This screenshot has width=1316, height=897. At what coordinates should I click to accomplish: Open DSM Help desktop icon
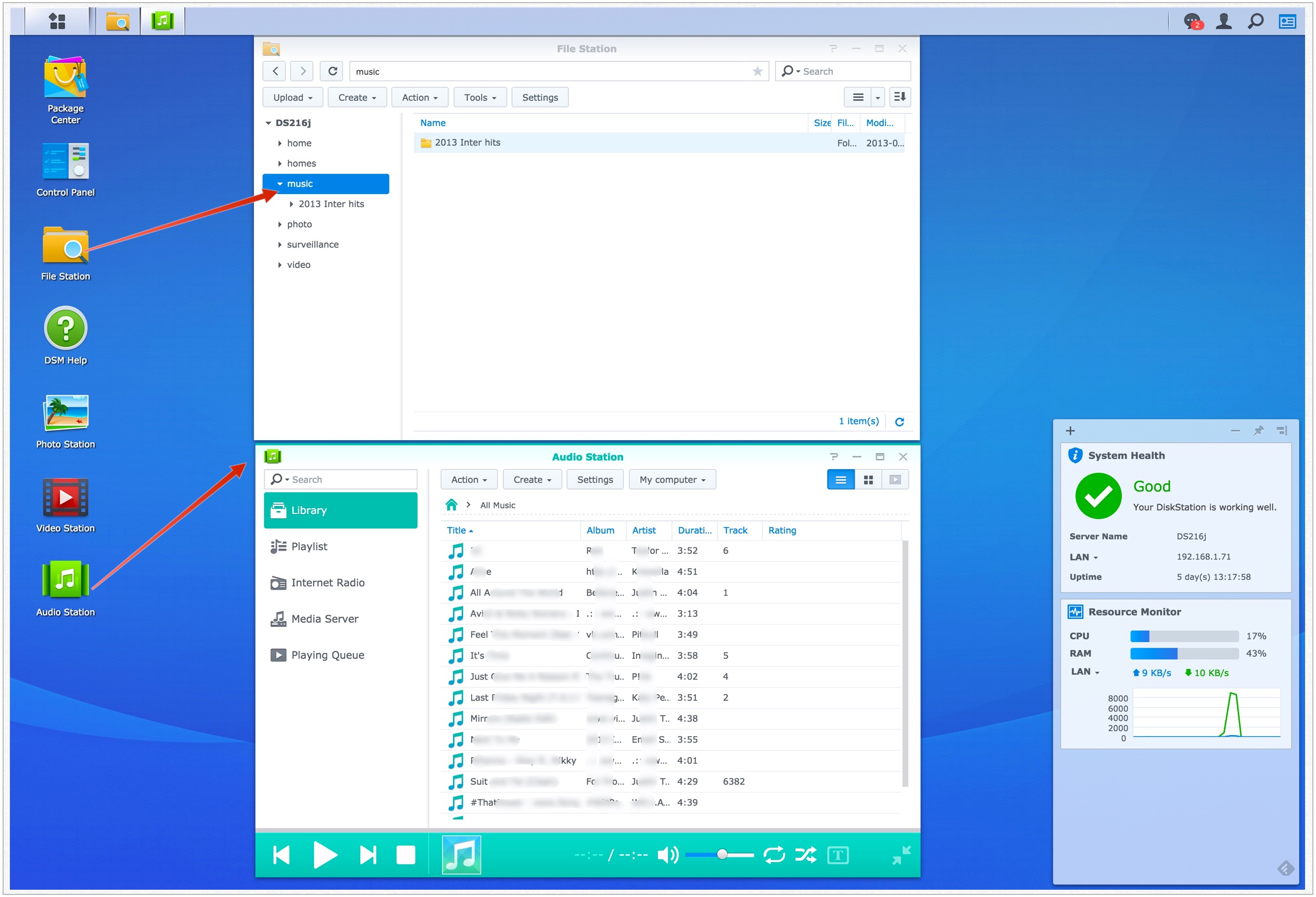[x=65, y=336]
